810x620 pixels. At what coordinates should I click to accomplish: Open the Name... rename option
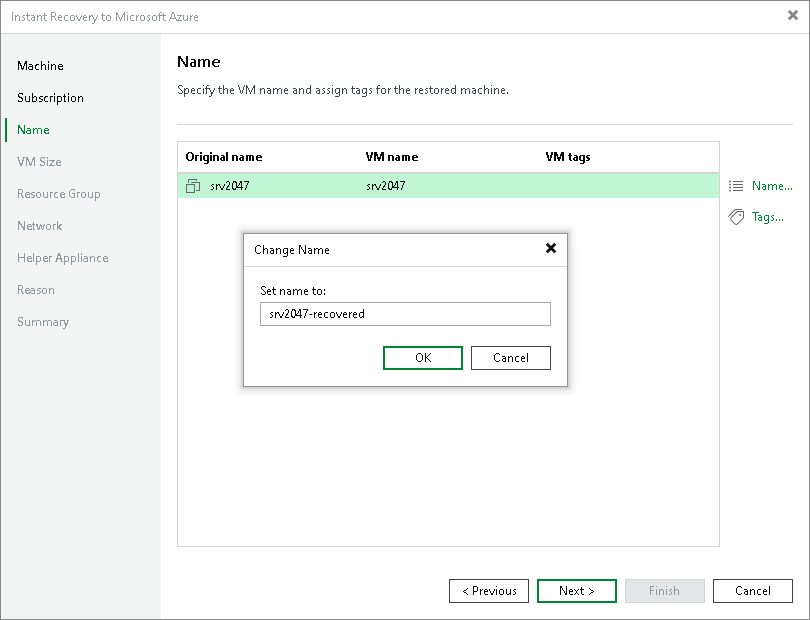(x=772, y=186)
